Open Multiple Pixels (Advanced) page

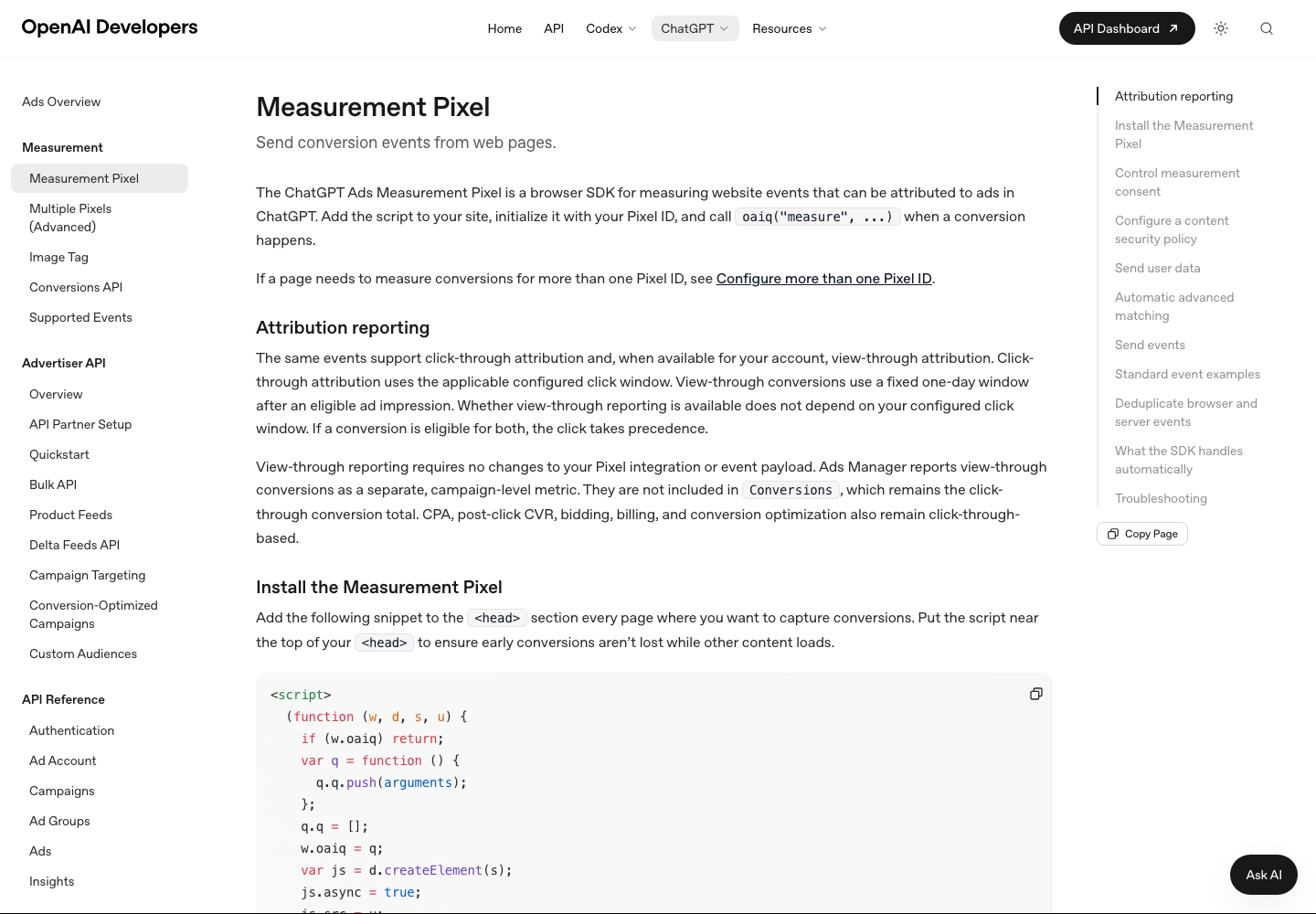tap(100, 218)
